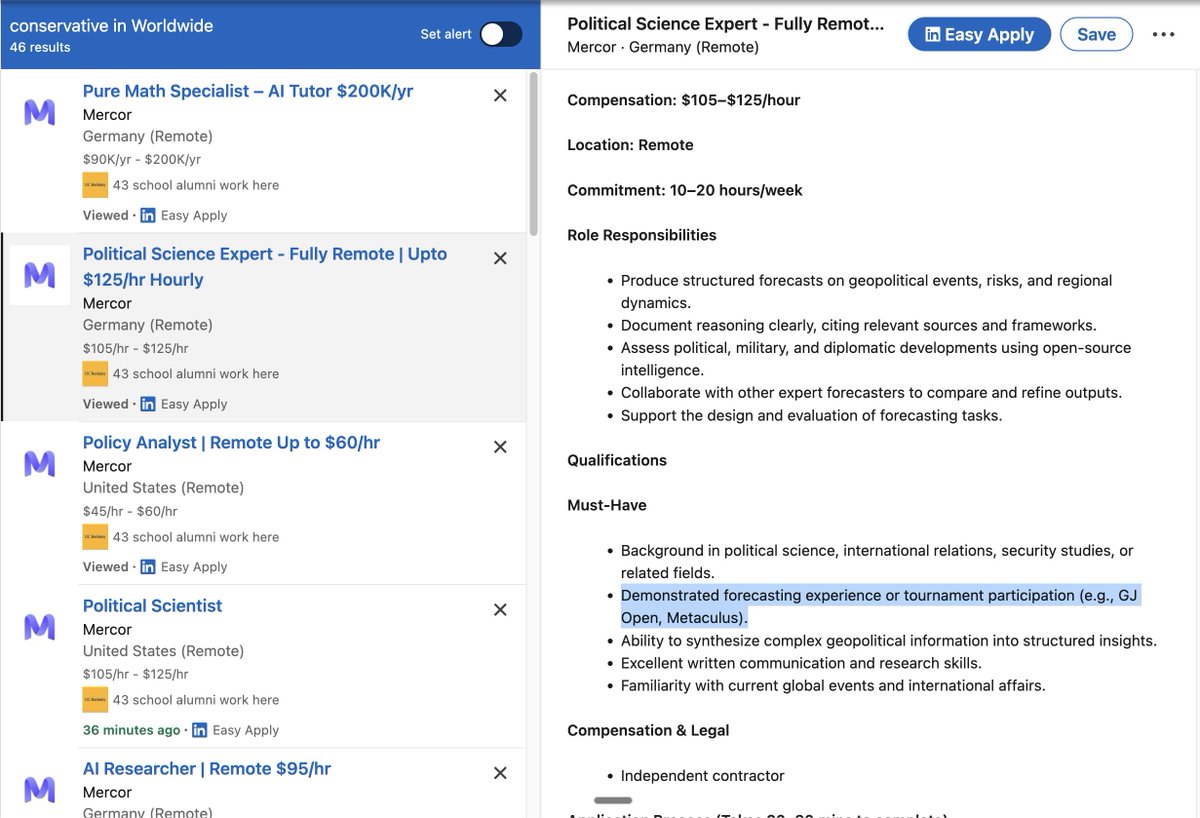Click the Mercor logo for the AI Researcher job

[x=39, y=790]
